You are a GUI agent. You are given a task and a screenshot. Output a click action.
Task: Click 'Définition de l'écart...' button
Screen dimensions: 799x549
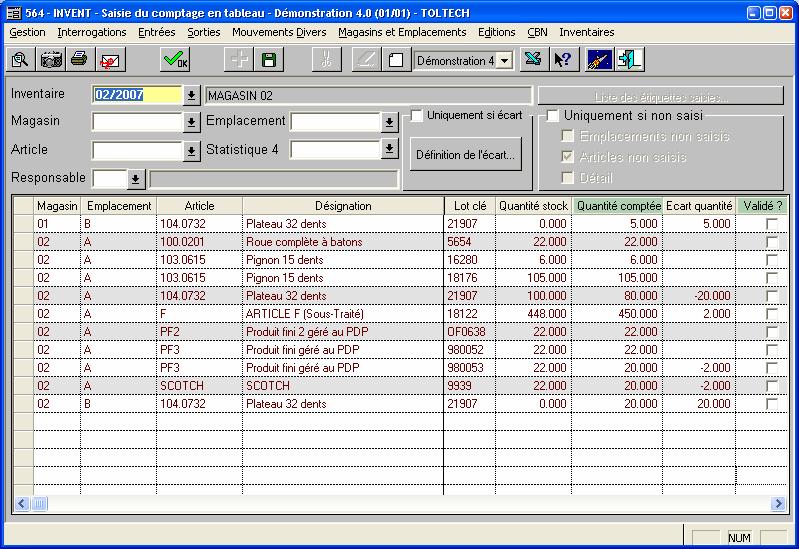(466, 154)
